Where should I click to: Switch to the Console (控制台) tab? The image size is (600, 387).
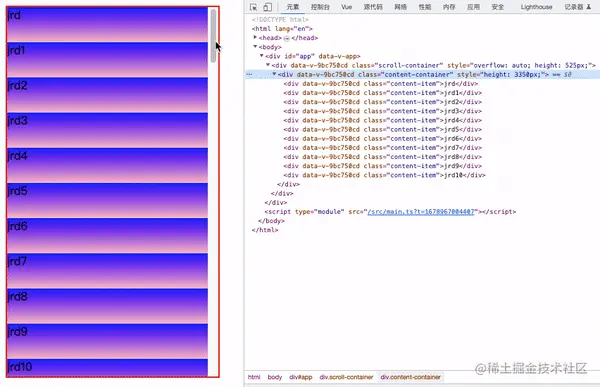tap(320, 7)
